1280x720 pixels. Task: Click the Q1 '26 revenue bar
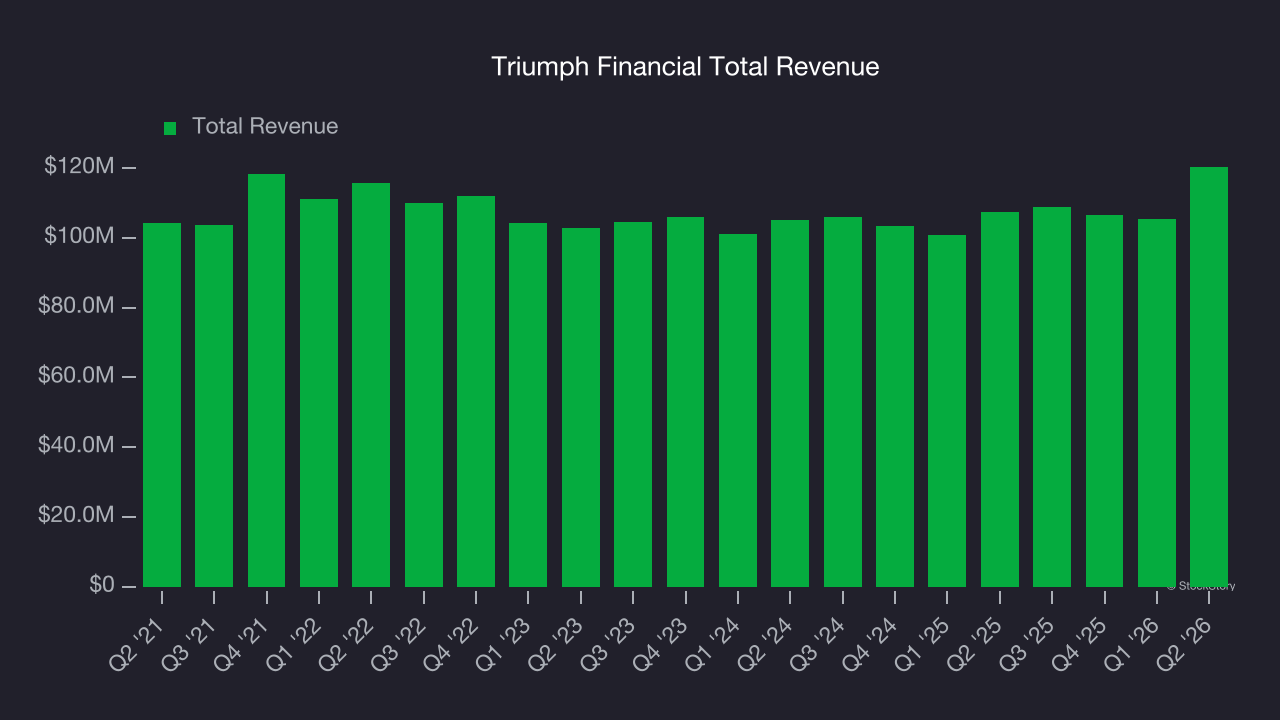pos(1157,403)
